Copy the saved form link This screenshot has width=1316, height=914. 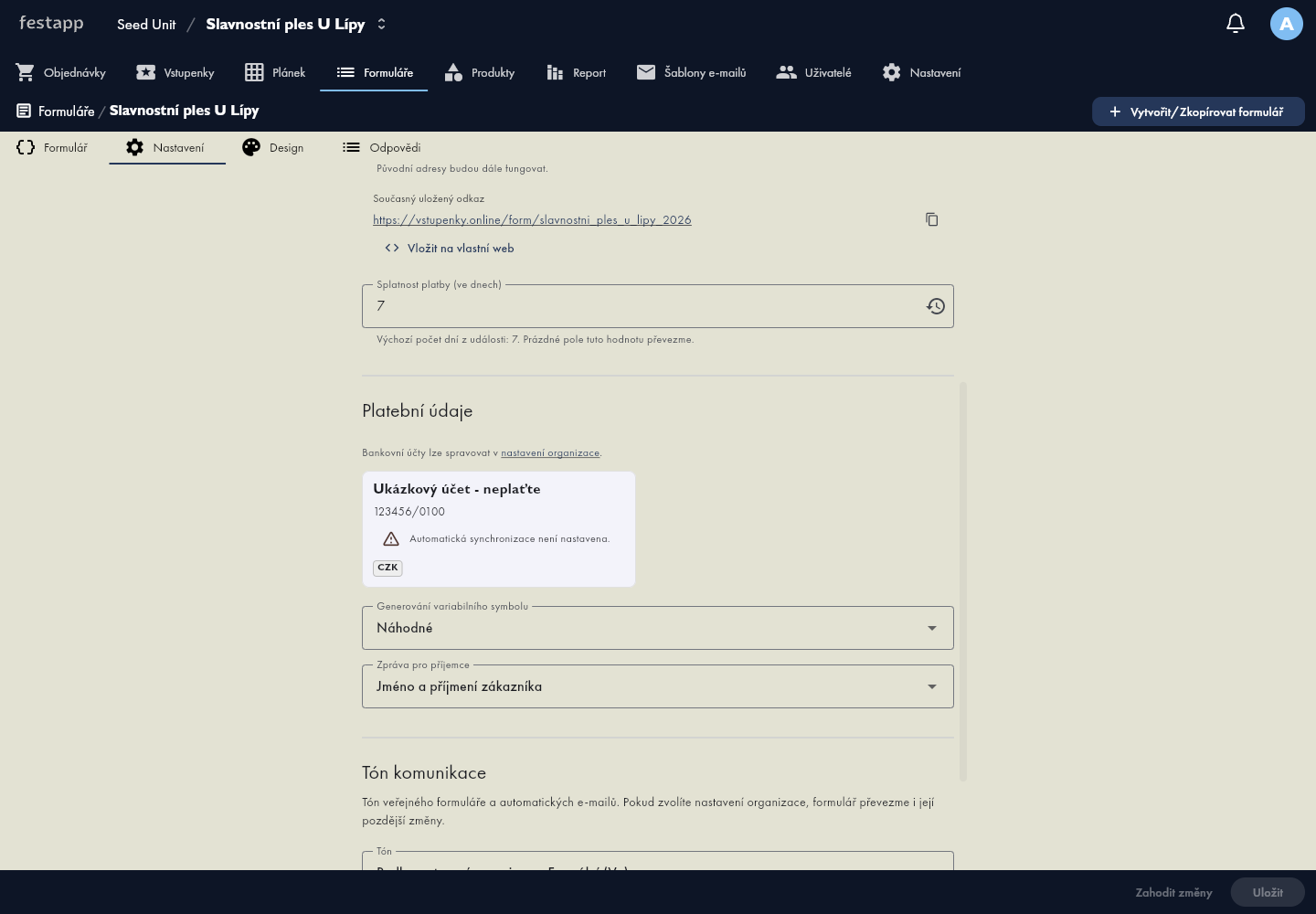[932, 219]
